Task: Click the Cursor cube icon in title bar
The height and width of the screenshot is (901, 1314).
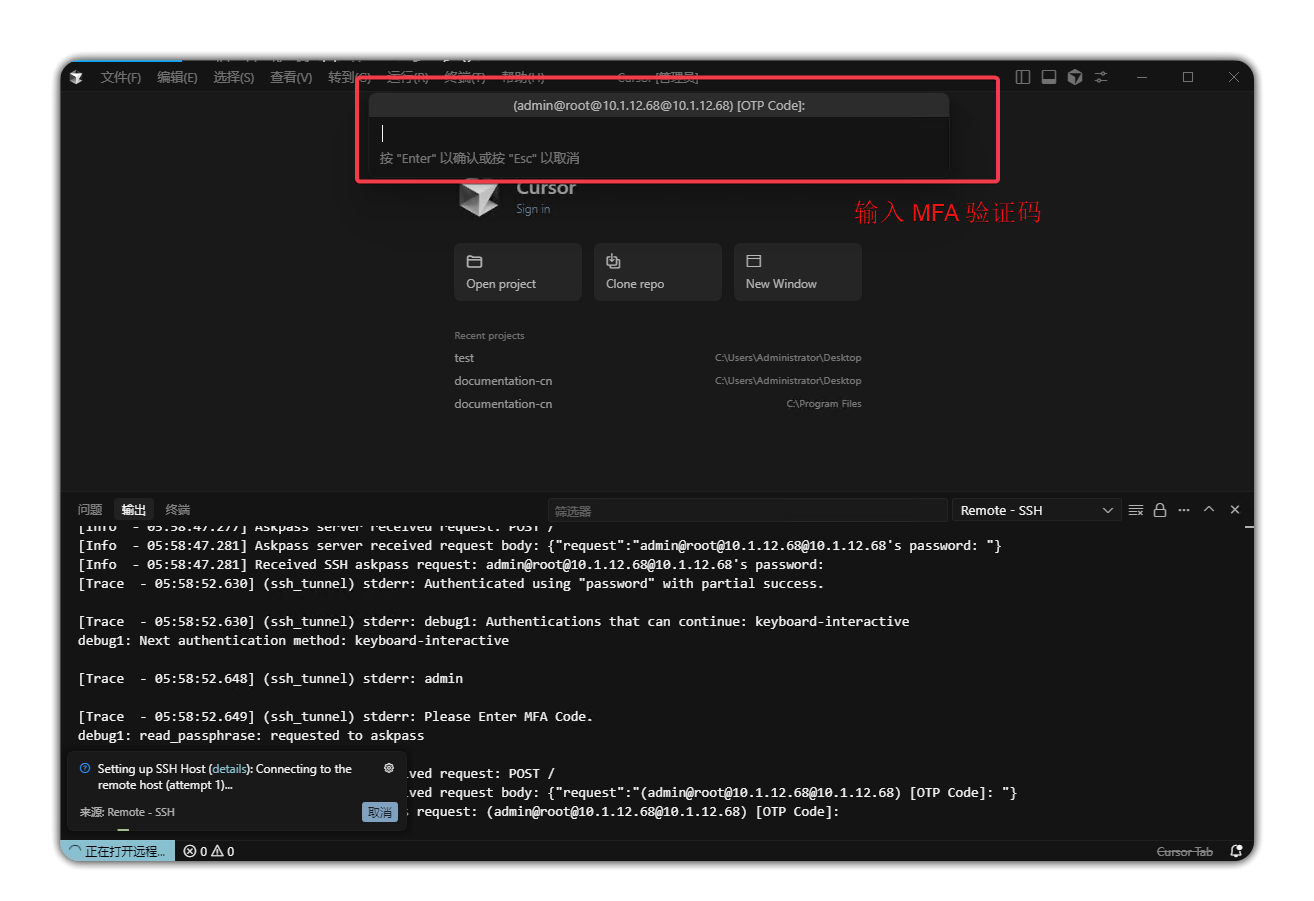Action: pos(1075,77)
